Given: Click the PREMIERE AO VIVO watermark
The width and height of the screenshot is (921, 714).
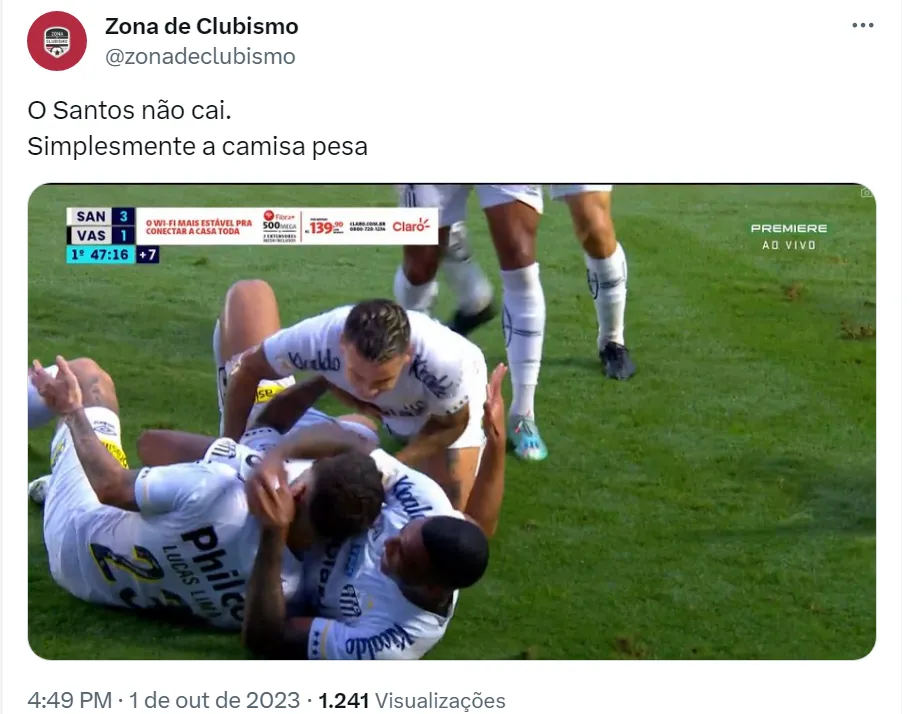Looking at the screenshot, I should (x=789, y=236).
